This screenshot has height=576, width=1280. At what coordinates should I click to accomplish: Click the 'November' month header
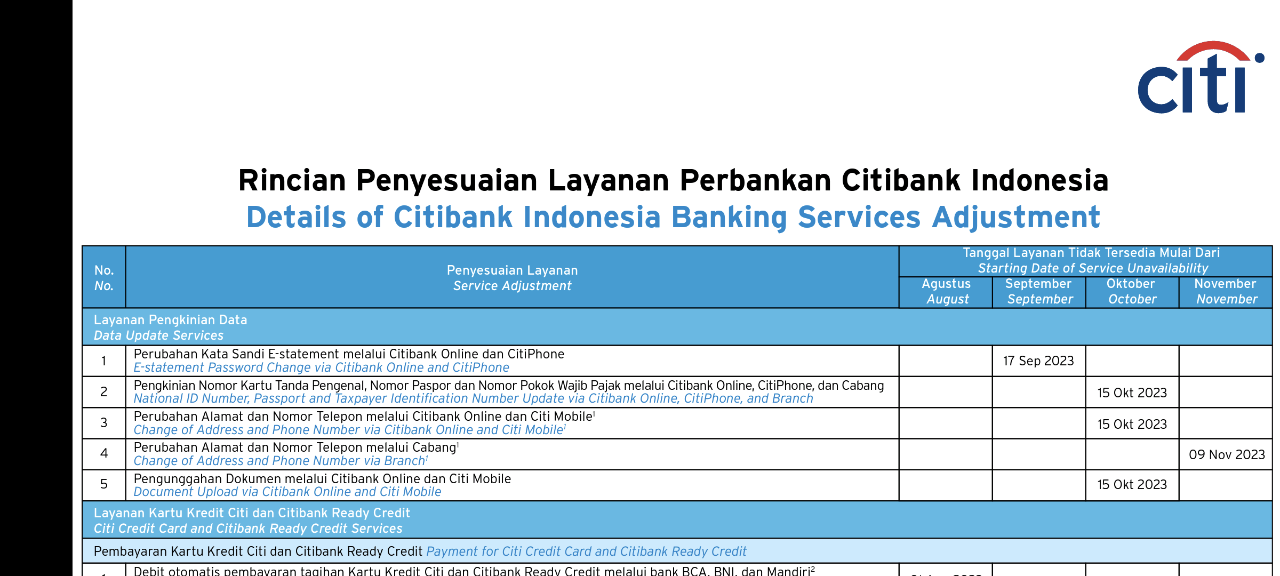click(1226, 291)
